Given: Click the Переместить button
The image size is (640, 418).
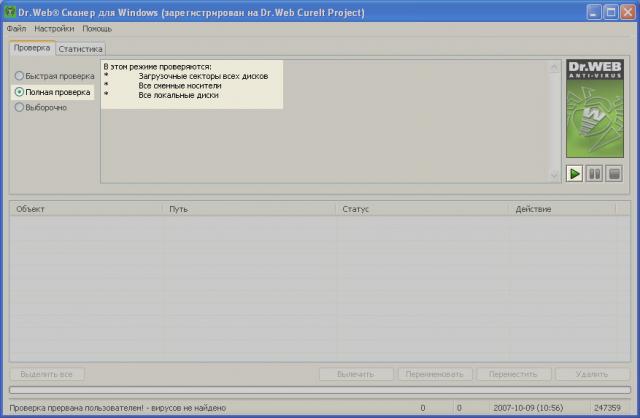Looking at the screenshot, I should point(513,374).
